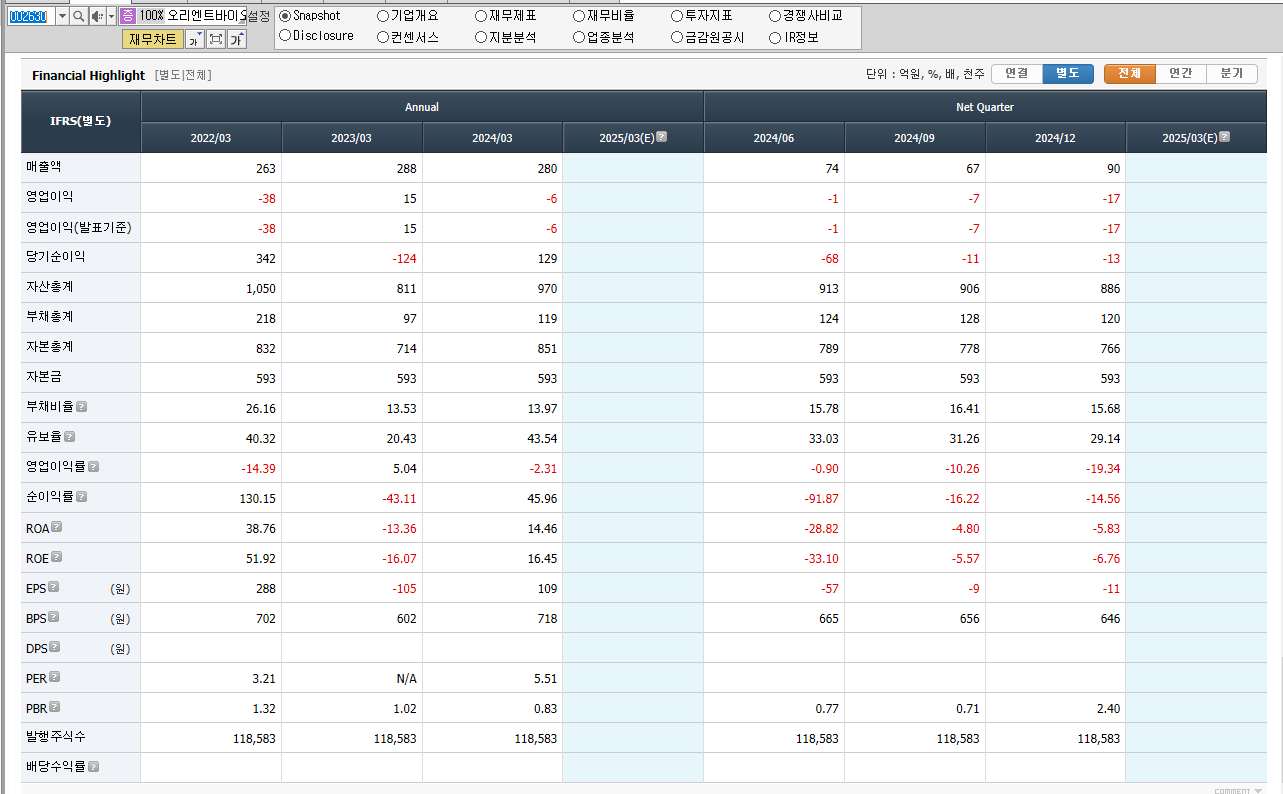Click the 2024/03 PER value 5.51
This screenshot has height=794, width=1283.
tap(544, 679)
